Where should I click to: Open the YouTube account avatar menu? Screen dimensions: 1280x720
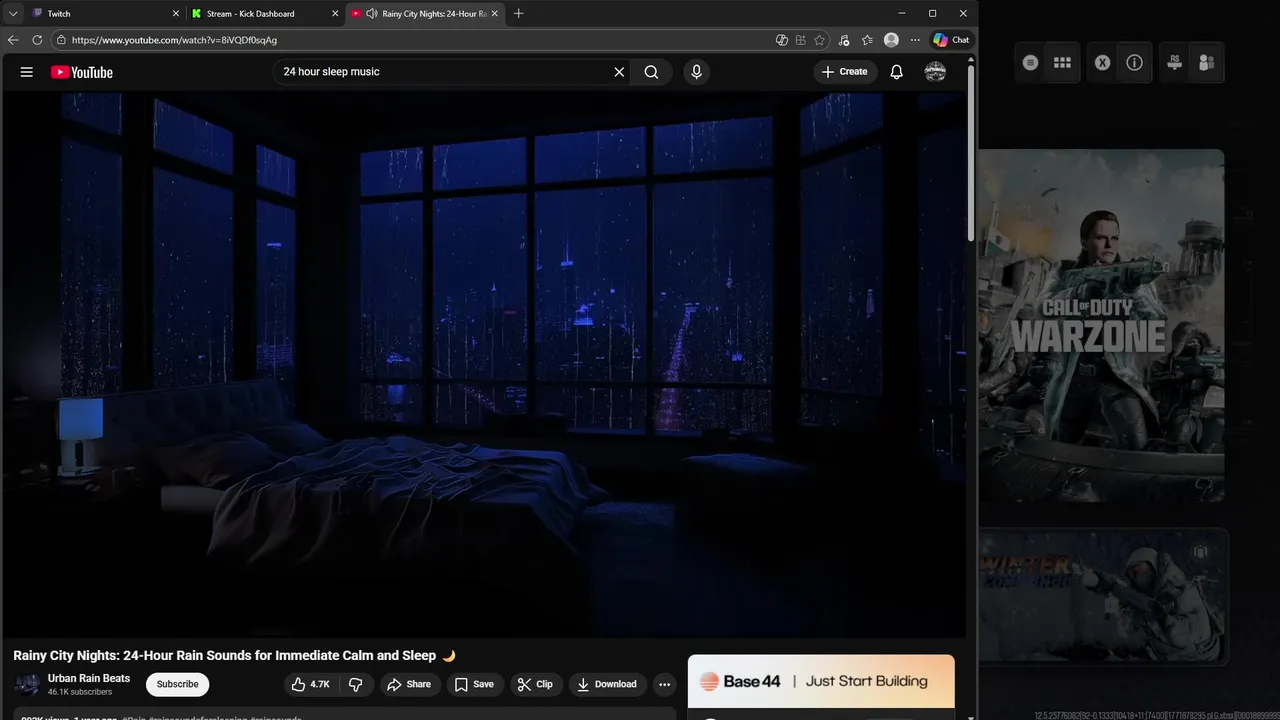(935, 72)
